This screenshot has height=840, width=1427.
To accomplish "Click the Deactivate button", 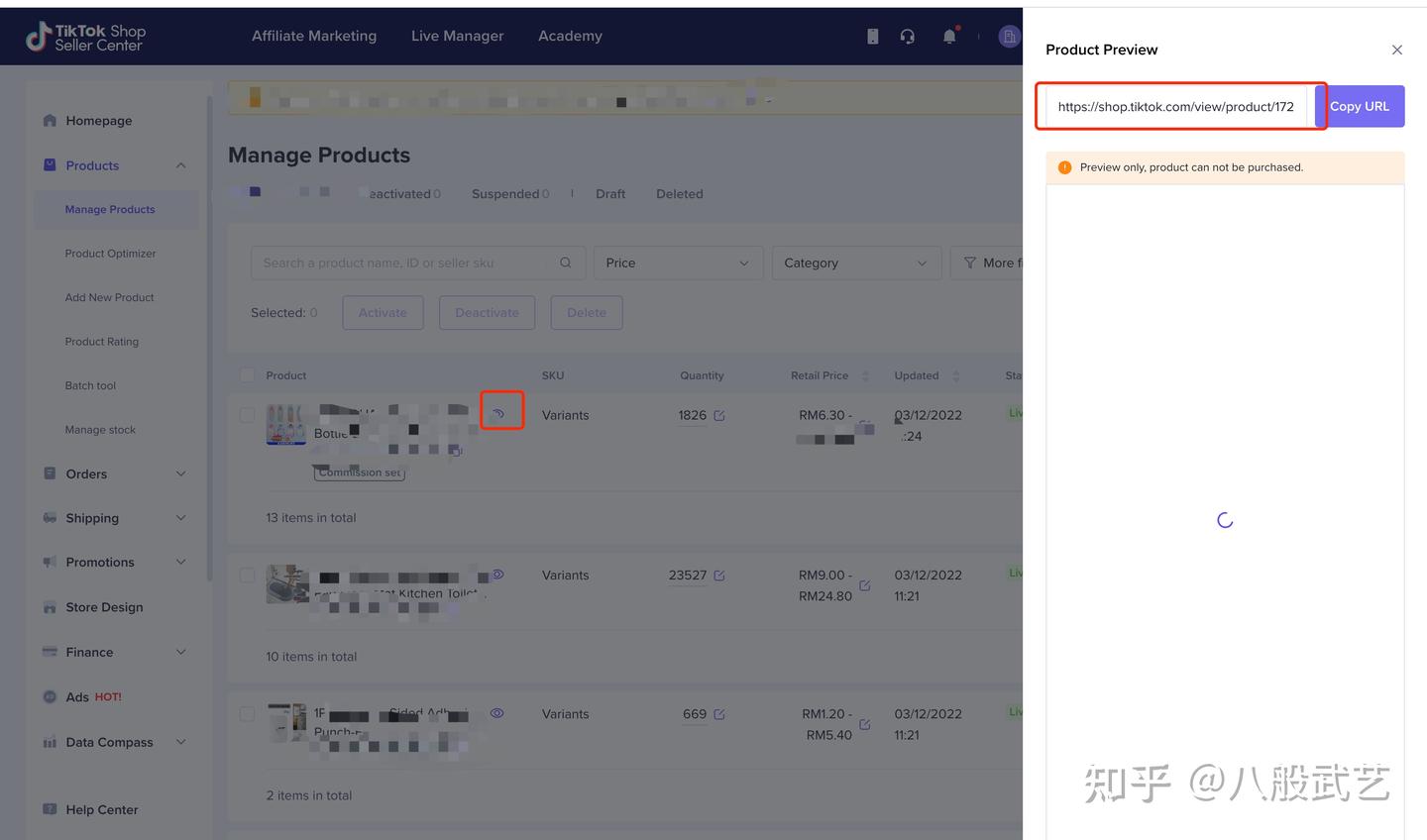I will tap(487, 313).
